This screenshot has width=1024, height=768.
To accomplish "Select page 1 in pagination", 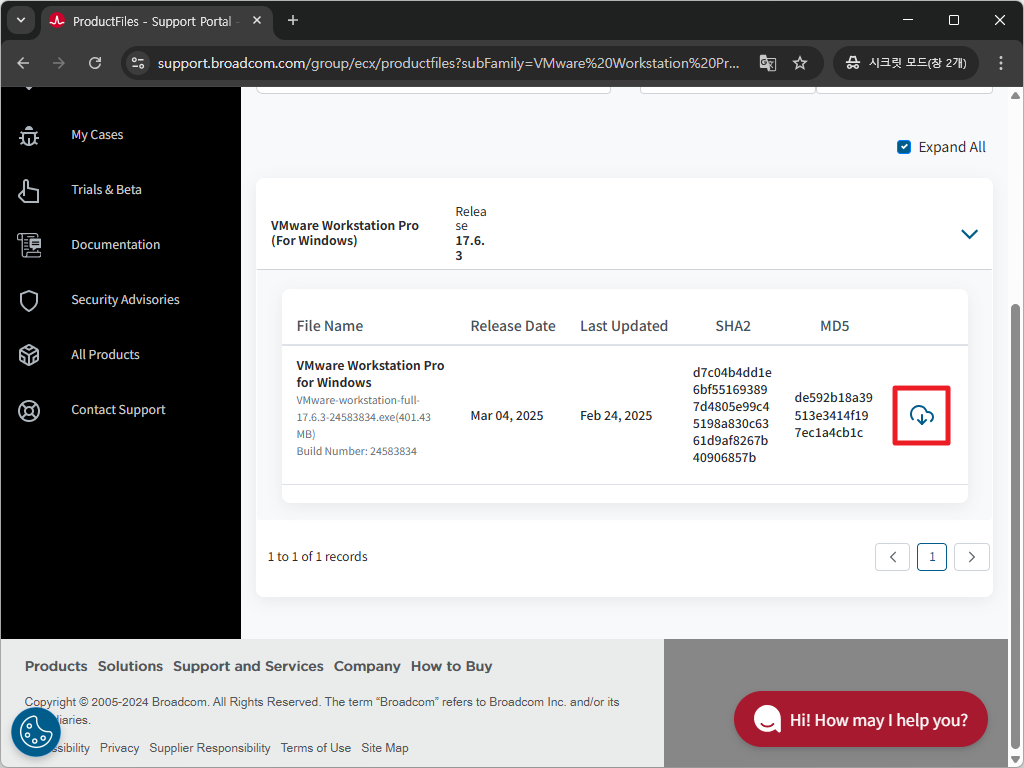I will pyautogui.click(x=932, y=557).
